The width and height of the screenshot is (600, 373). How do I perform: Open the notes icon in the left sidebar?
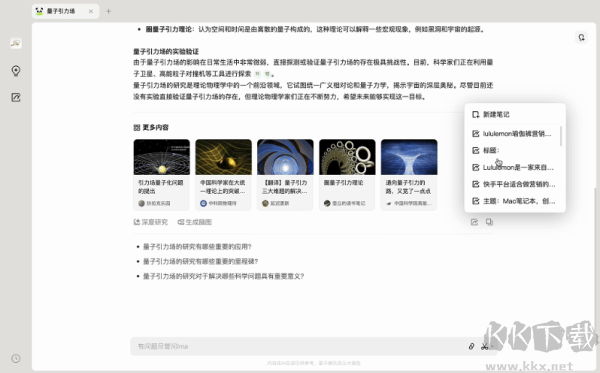16,98
